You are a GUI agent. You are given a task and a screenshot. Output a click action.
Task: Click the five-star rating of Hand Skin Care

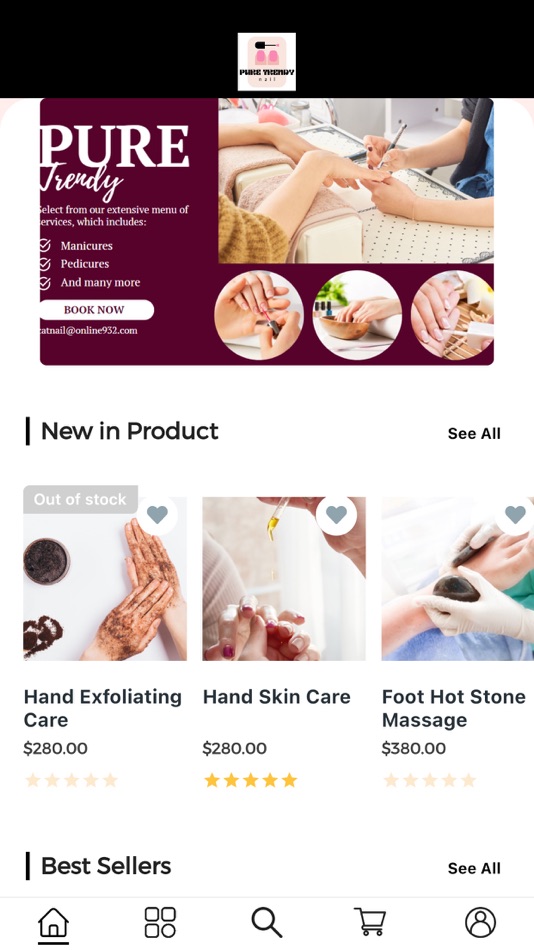pyautogui.click(x=251, y=780)
